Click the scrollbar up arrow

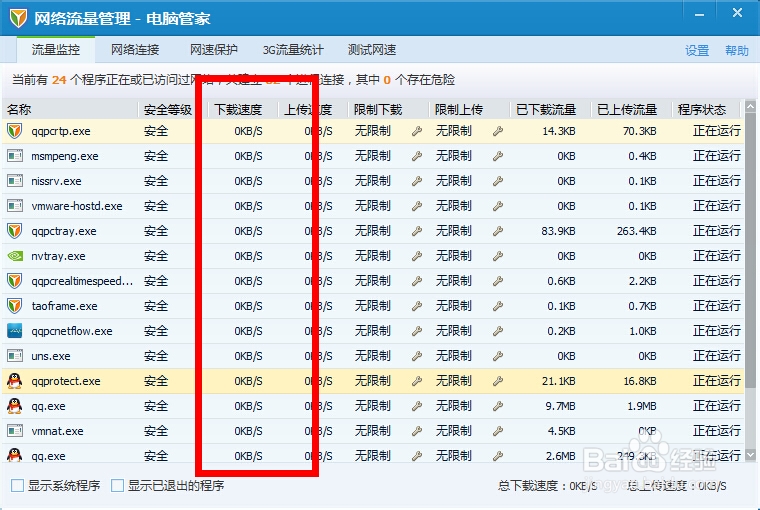point(750,106)
